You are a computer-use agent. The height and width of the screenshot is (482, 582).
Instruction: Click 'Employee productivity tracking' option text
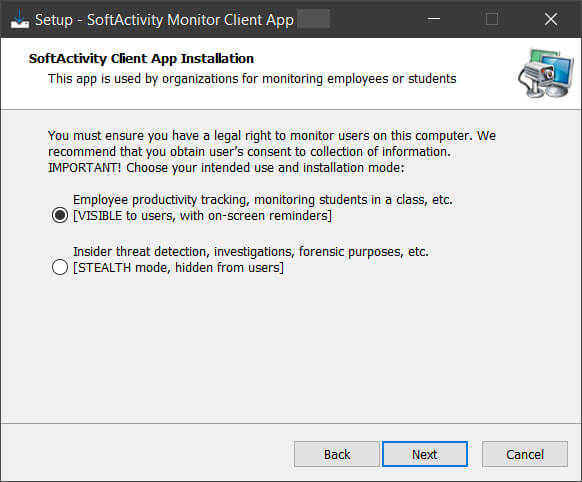pyautogui.click(x=263, y=200)
